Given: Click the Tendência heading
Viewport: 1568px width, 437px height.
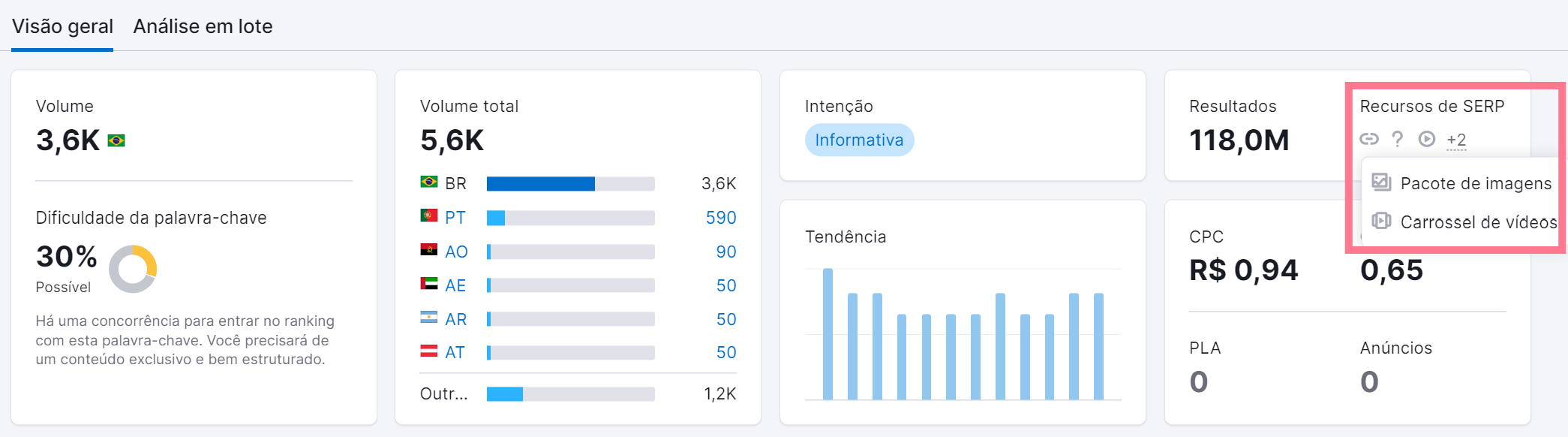Looking at the screenshot, I should 846,237.
